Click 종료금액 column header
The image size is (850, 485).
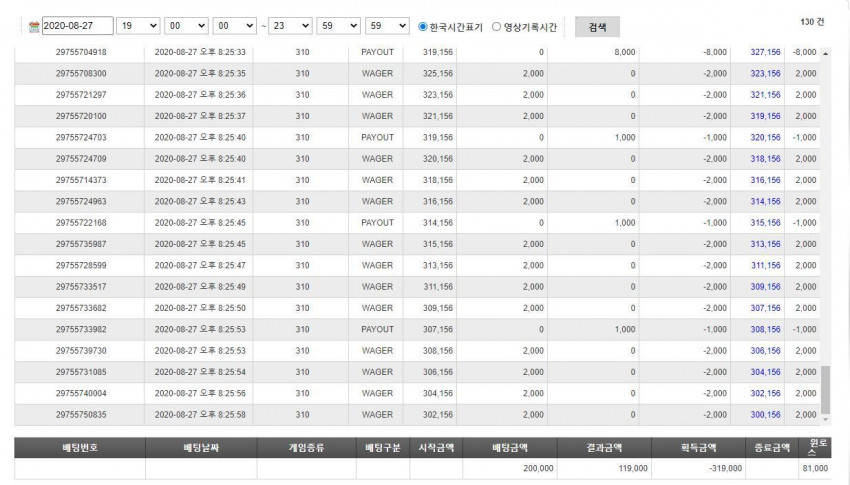(772, 448)
